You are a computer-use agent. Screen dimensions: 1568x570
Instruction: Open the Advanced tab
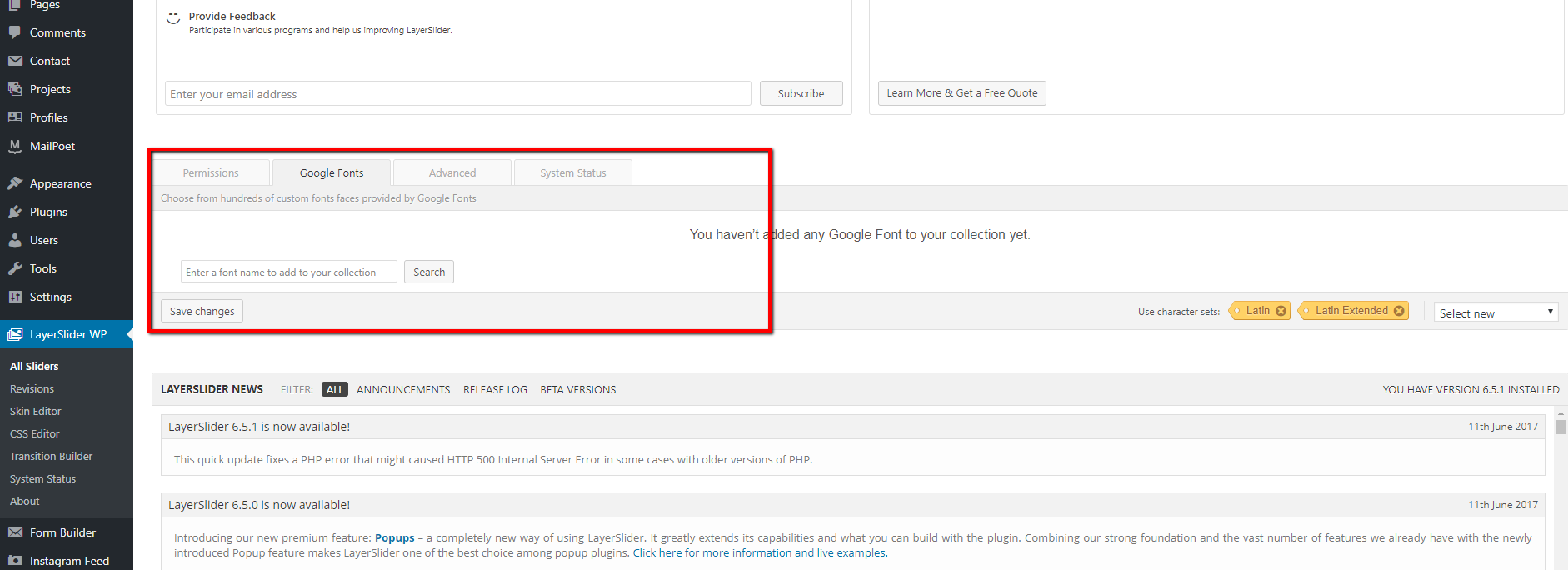coord(452,172)
